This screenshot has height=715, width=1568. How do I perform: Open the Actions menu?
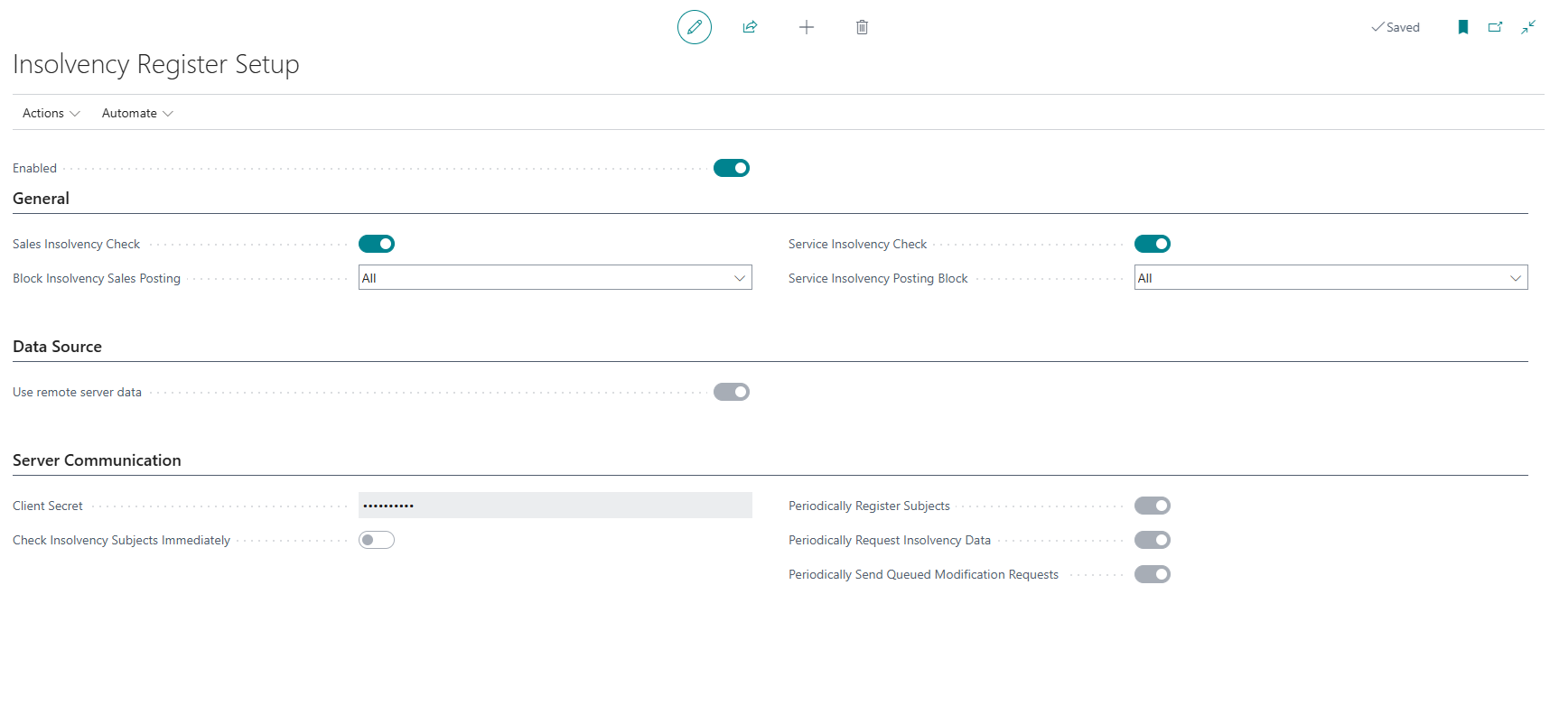click(51, 113)
